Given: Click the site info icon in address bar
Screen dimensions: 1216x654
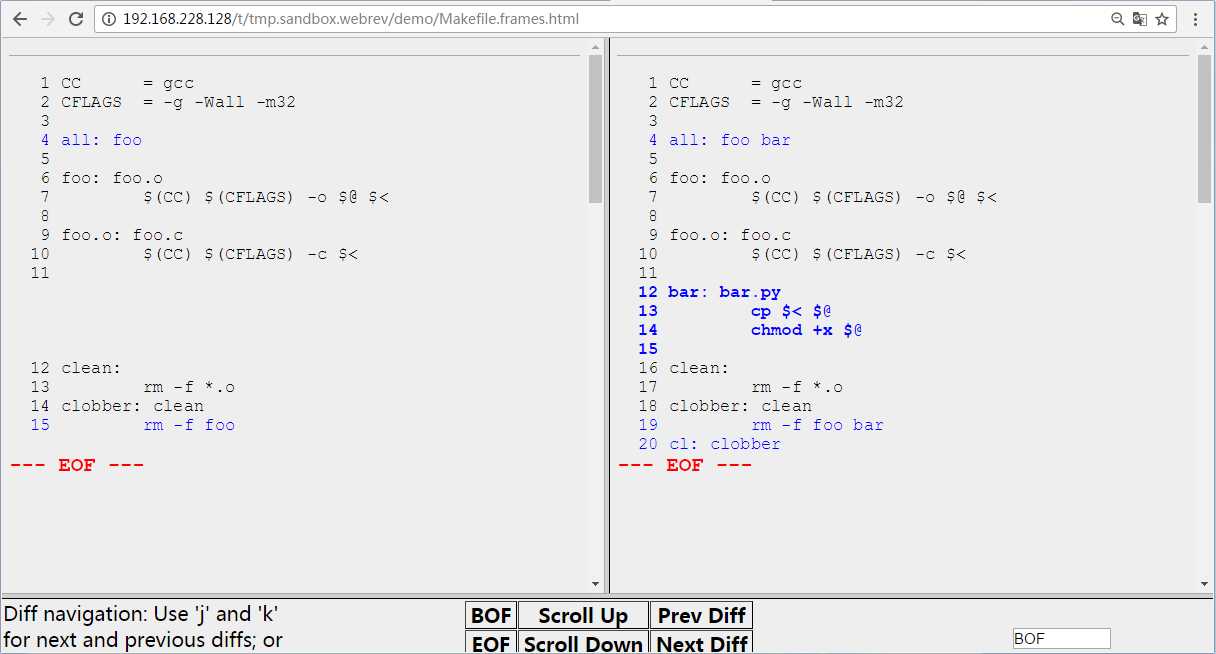Looking at the screenshot, I should [x=110, y=19].
